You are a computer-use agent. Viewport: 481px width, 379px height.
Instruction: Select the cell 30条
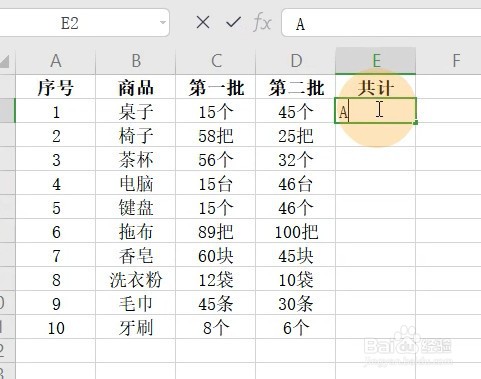tap(296, 303)
